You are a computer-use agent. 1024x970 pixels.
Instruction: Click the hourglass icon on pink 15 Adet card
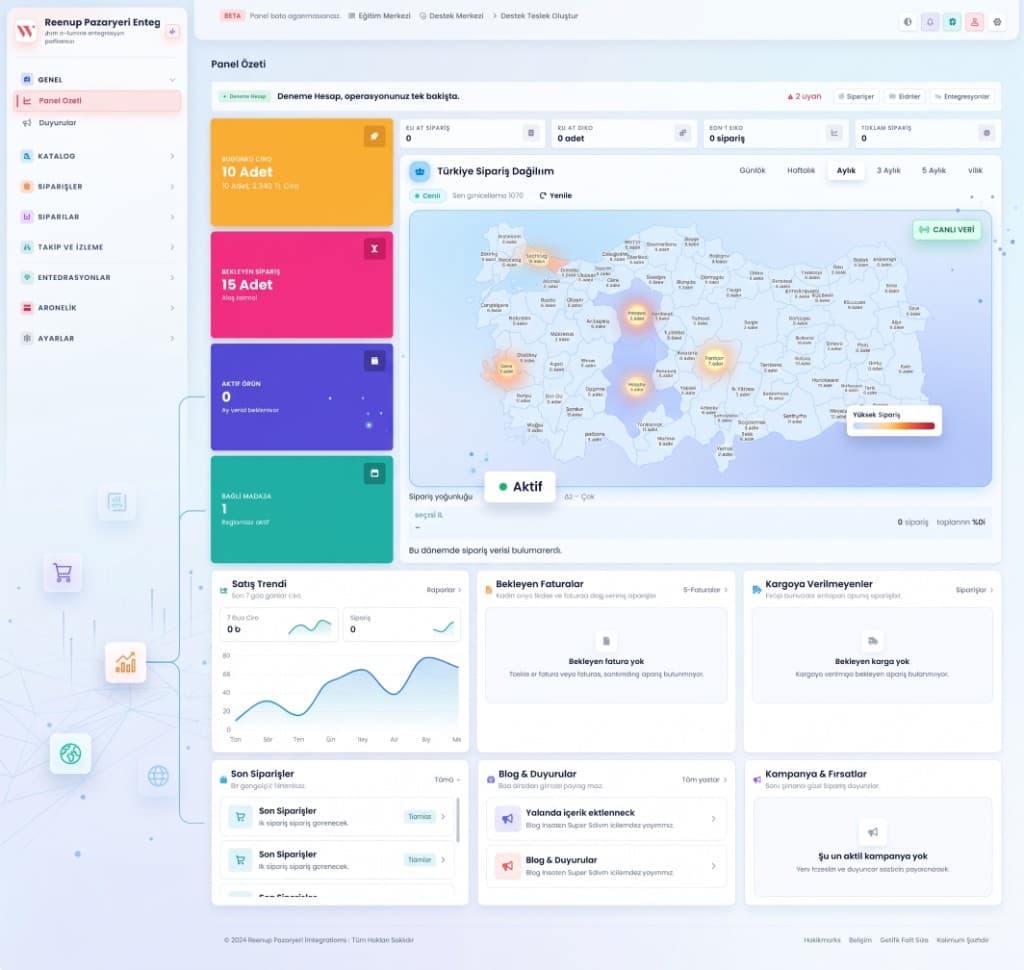coord(374,249)
